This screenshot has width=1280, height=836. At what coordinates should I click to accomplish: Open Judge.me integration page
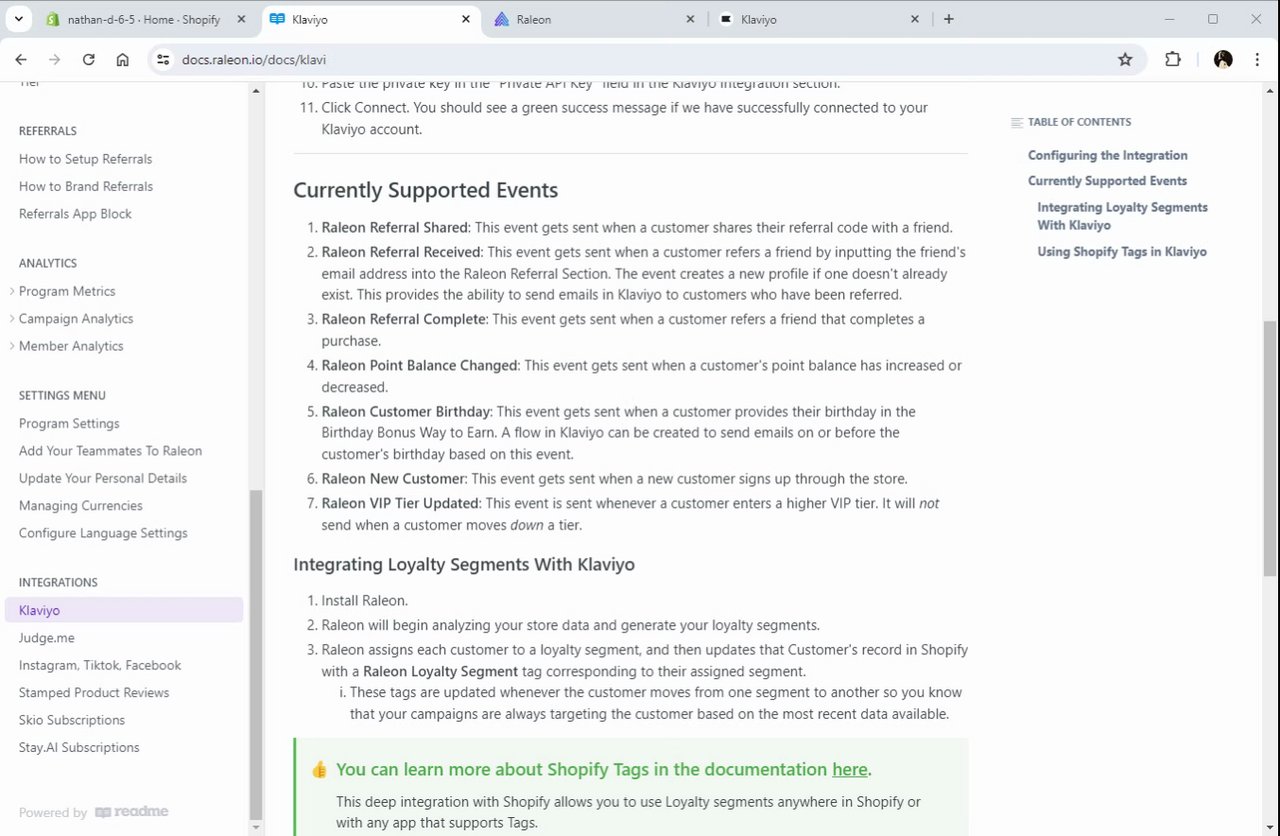[x=47, y=638]
